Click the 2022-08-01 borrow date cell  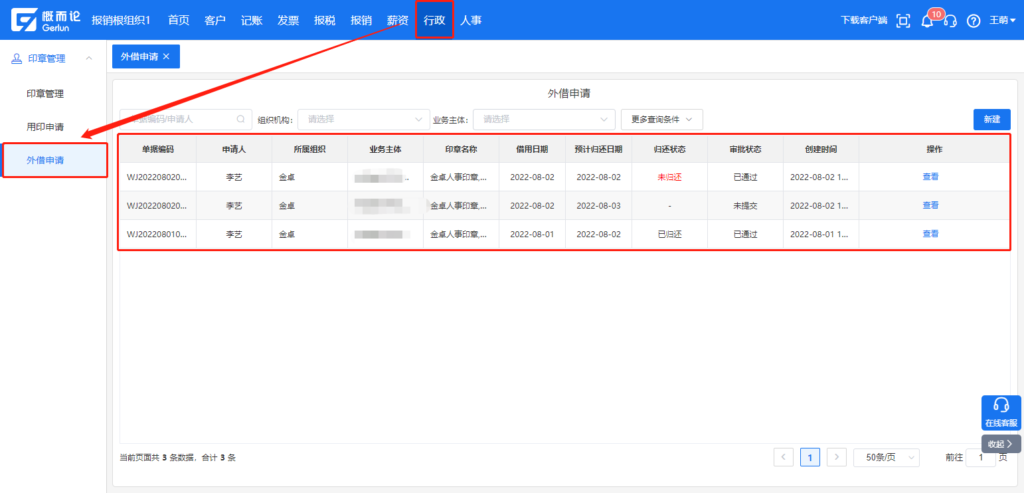point(532,234)
